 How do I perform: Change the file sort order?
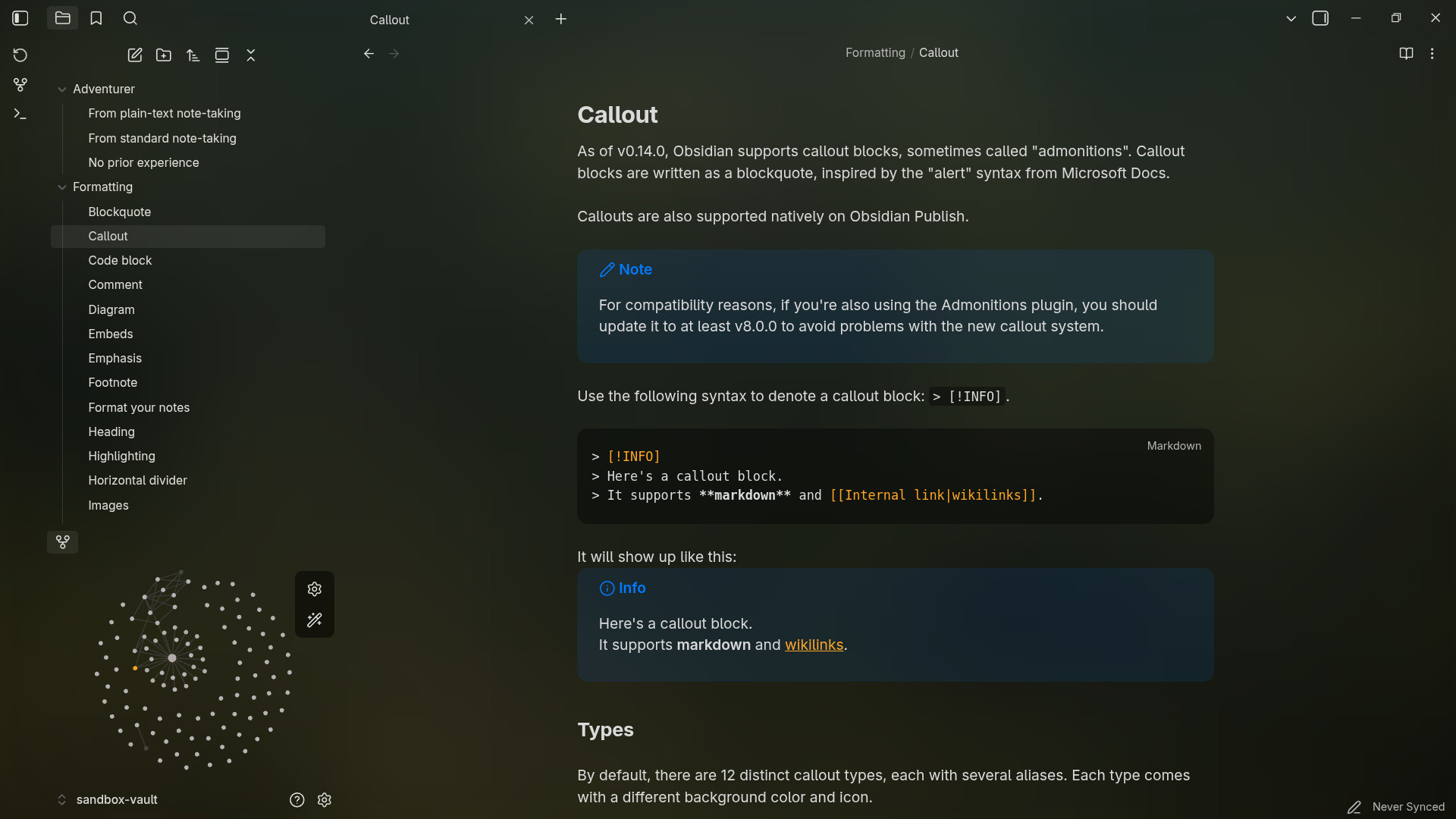coord(193,55)
